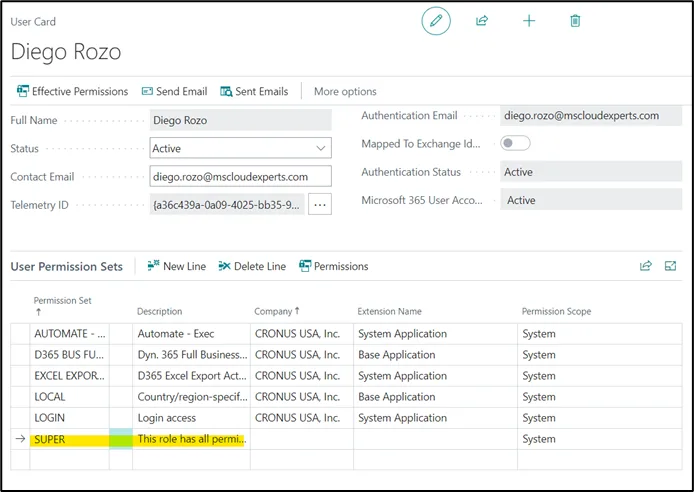
Task: Click 'This role has all permi...' description
Action: tap(191, 439)
